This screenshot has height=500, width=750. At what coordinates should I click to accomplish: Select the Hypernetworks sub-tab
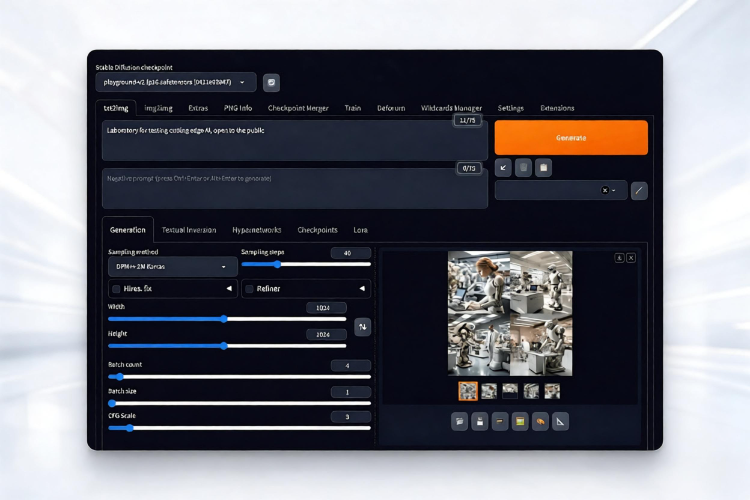point(257,230)
